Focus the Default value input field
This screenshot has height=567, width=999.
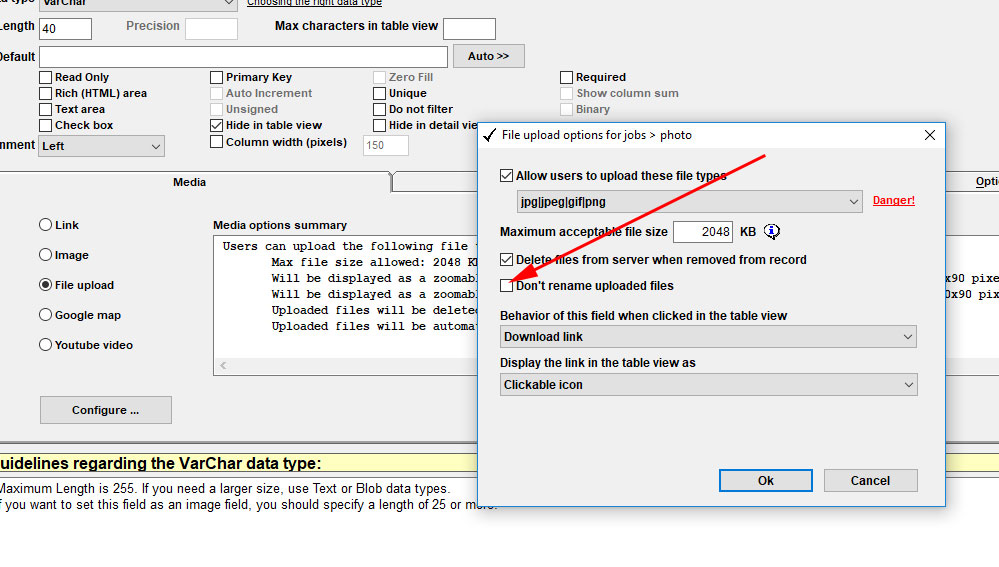[243, 57]
